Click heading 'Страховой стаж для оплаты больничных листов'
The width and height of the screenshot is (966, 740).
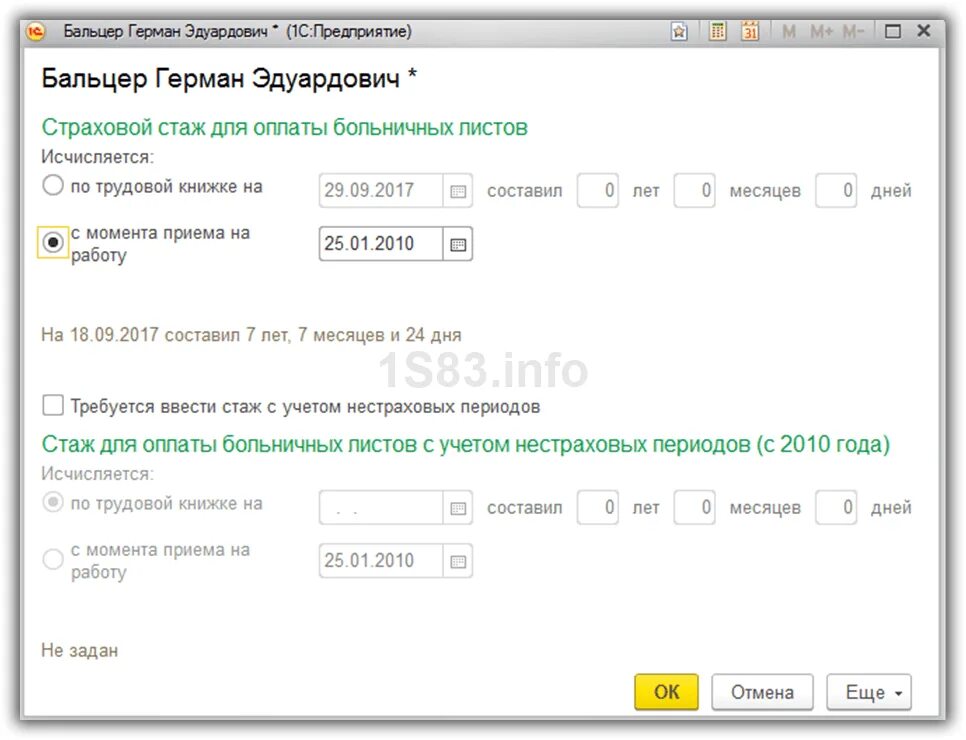pos(285,128)
